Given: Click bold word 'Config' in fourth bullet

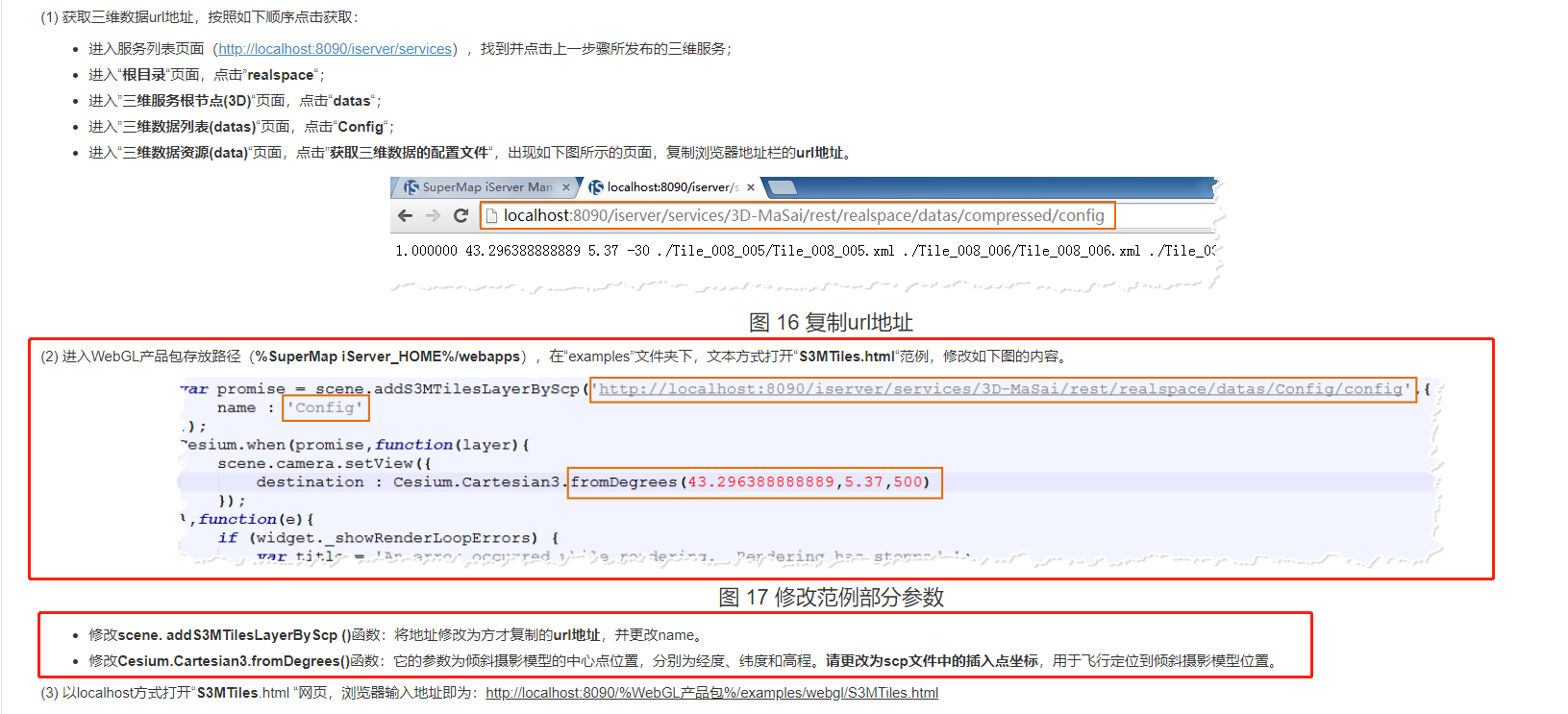Looking at the screenshot, I should coord(361,127).
